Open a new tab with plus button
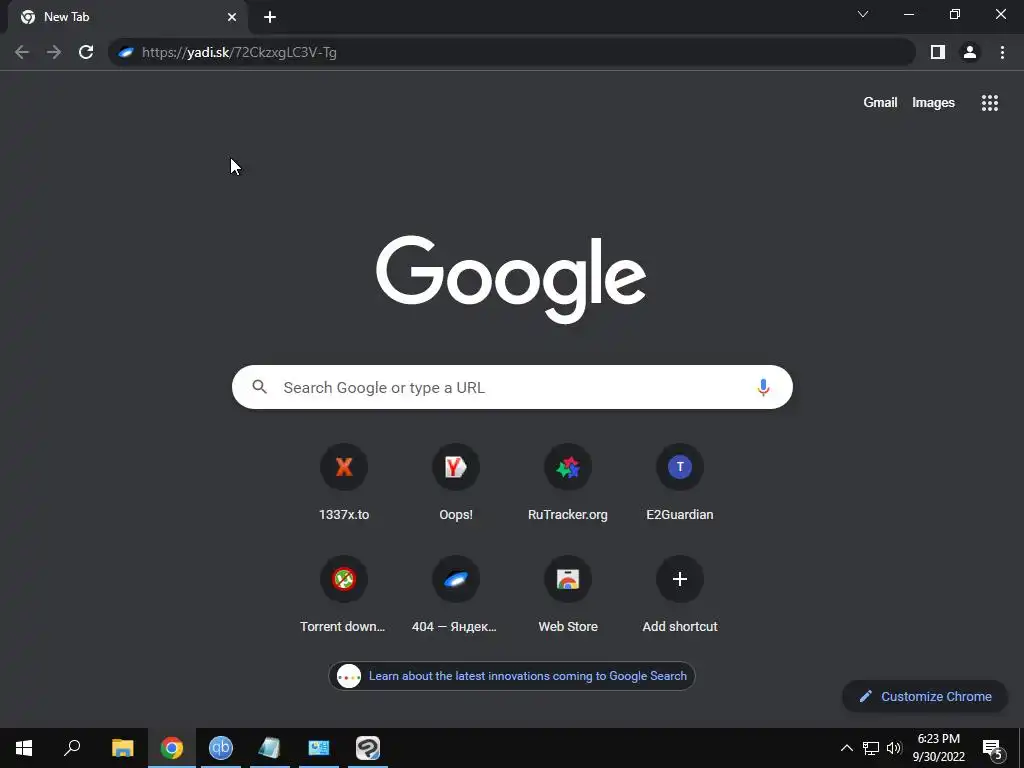Viewport: 1024px width, 768px height. (270, 17)
